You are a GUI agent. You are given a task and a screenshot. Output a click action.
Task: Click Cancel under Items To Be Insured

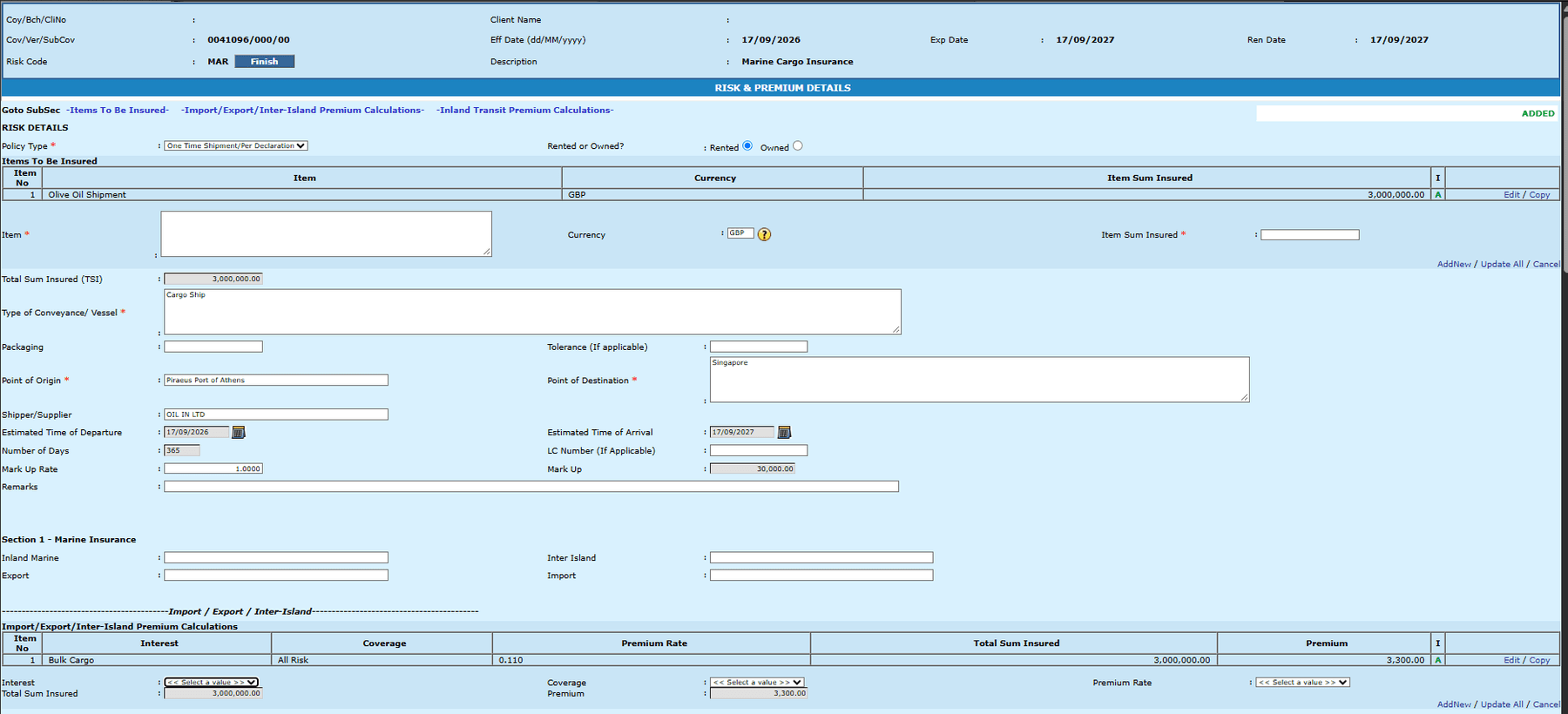coord(1546,264)
